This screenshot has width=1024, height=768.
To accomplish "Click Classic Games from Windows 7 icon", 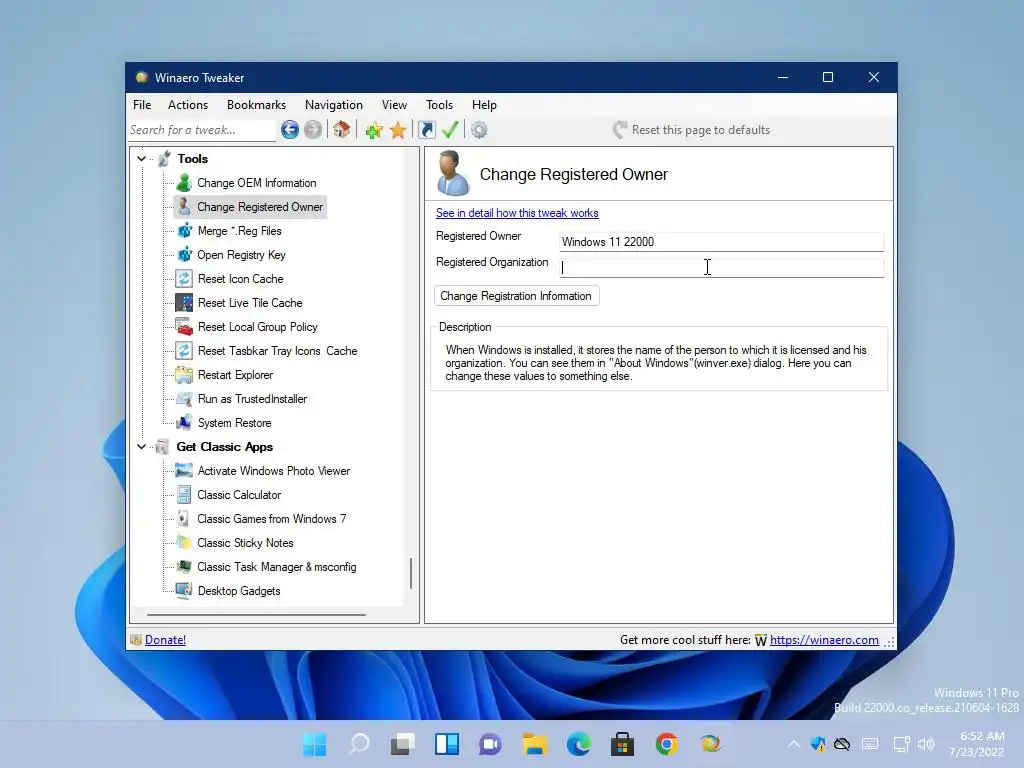I will 184,519.
